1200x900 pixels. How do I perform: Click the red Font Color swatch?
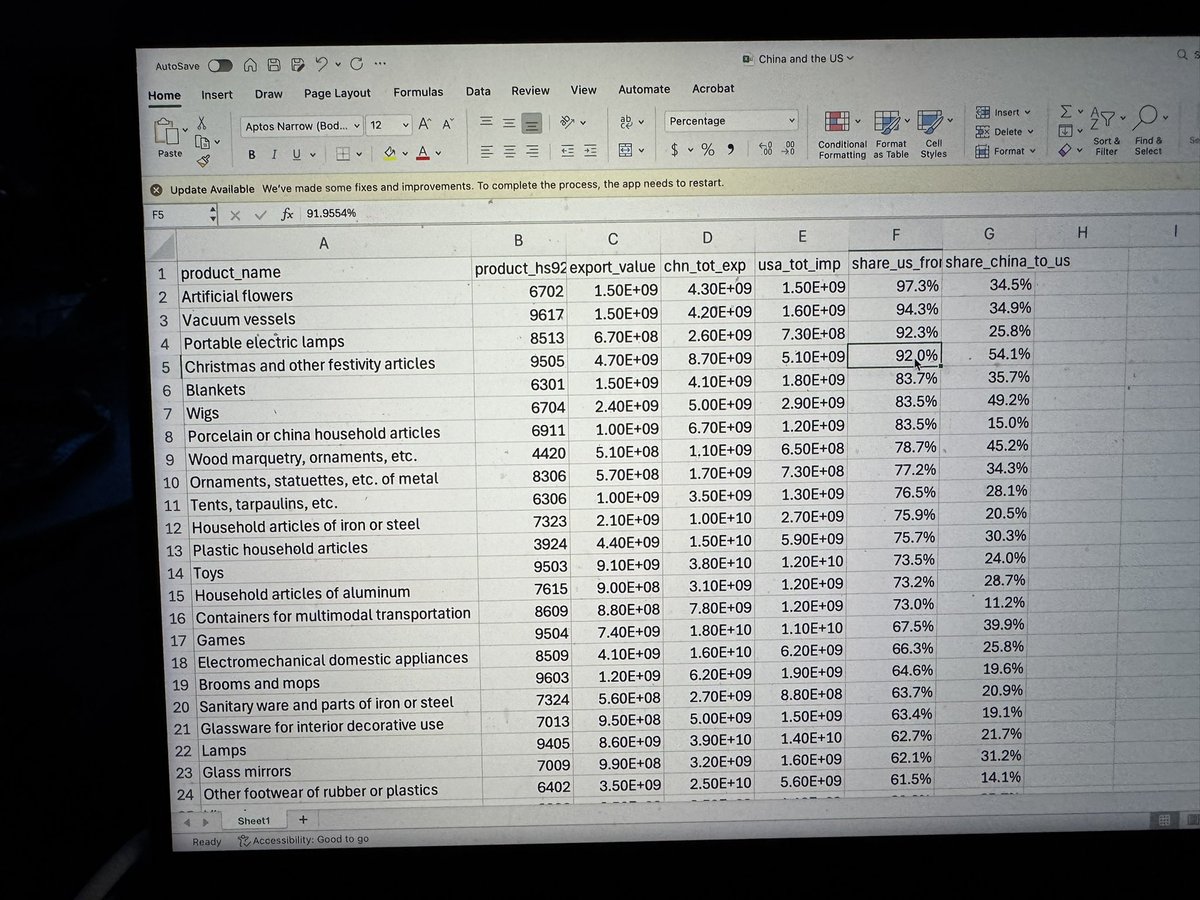click(x=423, y=153)
